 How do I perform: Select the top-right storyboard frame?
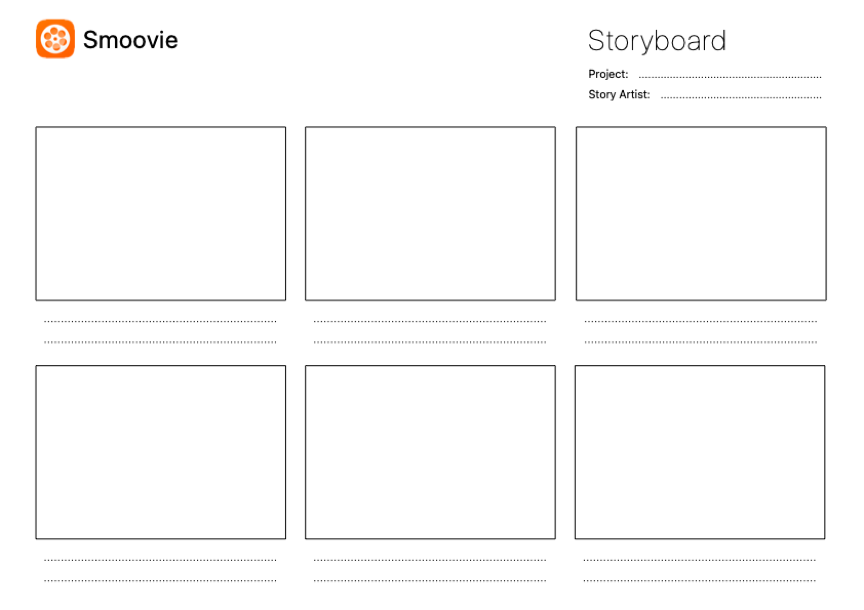coord(701,213)
